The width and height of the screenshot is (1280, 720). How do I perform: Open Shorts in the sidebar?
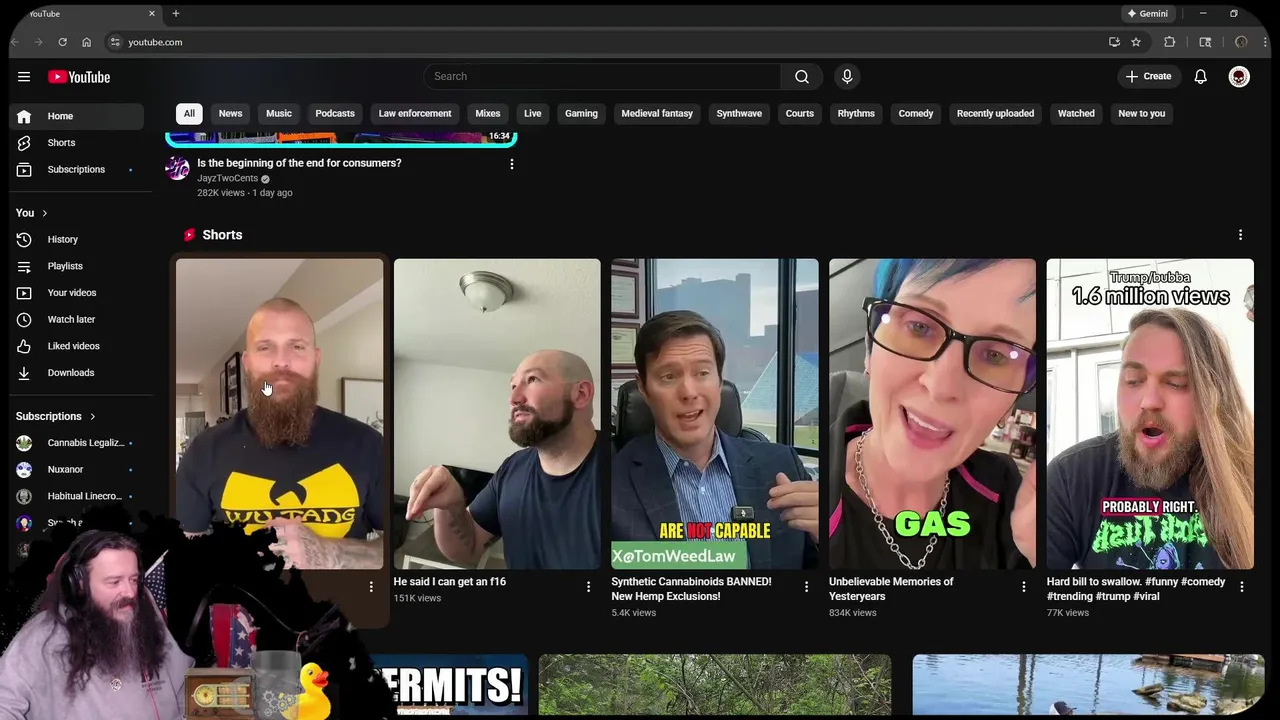point(76,143)
